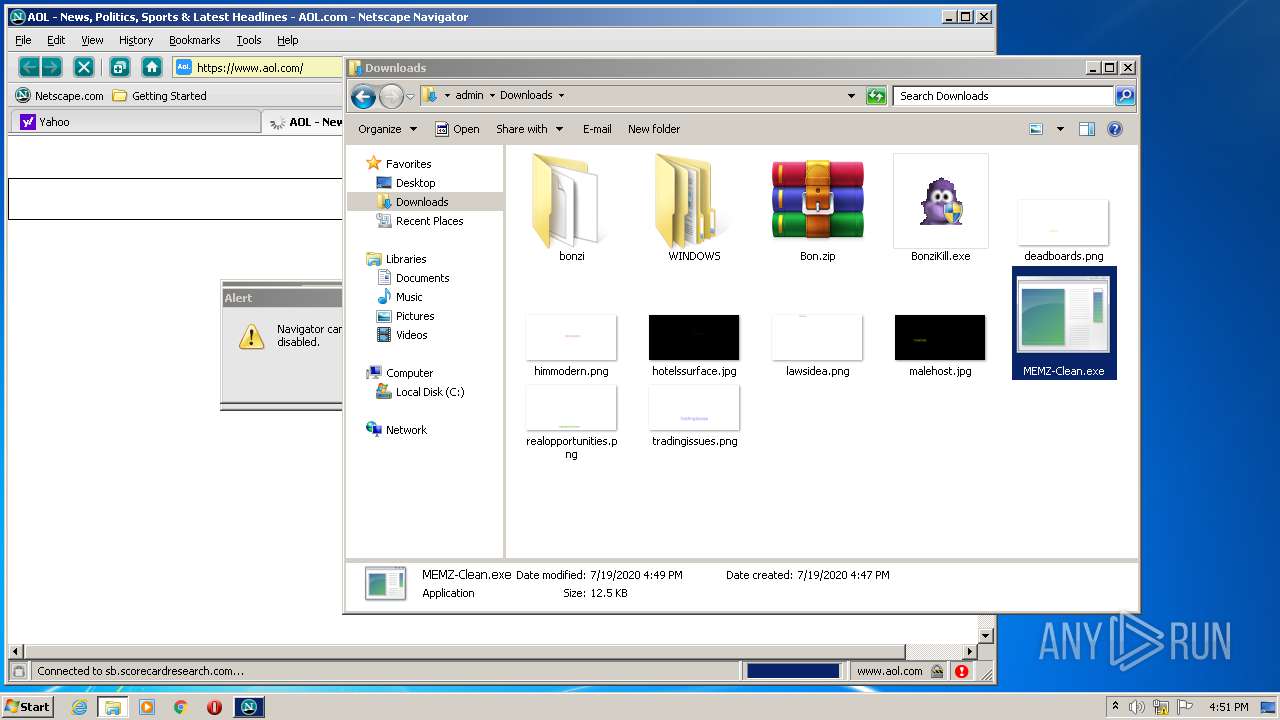Show hidden tray icons
The width and height of the screenshot is (1280, 720).
click(x=1115, y=707)
